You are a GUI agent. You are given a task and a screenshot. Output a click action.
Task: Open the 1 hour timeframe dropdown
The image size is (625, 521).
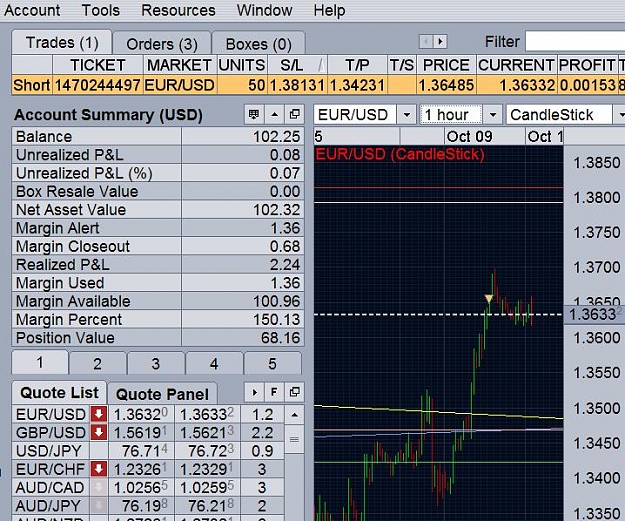click(493, 115)
